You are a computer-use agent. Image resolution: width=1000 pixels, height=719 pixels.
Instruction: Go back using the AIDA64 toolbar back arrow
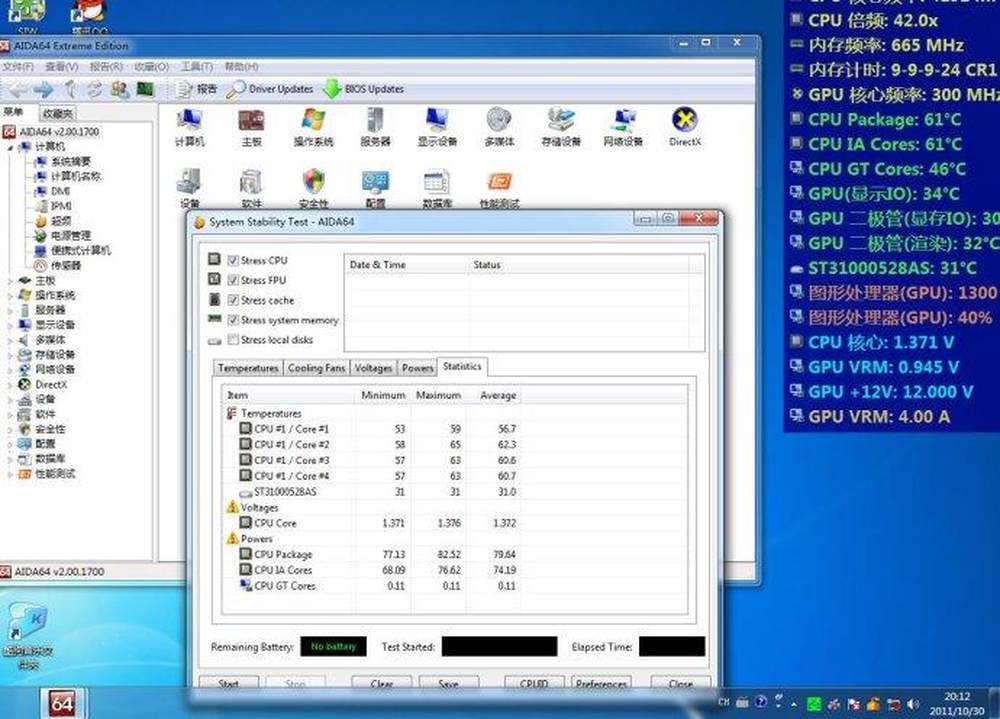click(18, 89)
